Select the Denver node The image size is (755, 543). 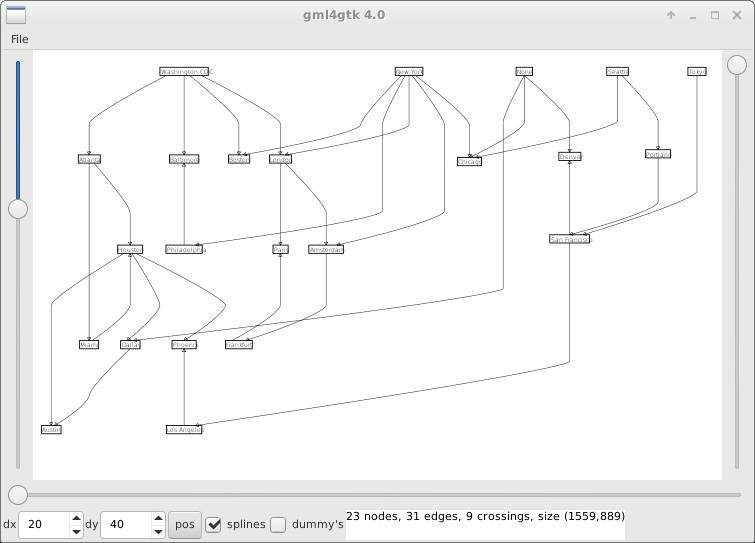pos(570,156)
